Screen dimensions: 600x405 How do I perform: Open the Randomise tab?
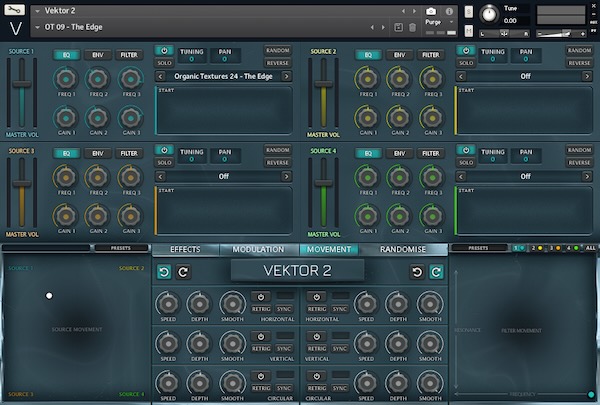tap(403, 249)
